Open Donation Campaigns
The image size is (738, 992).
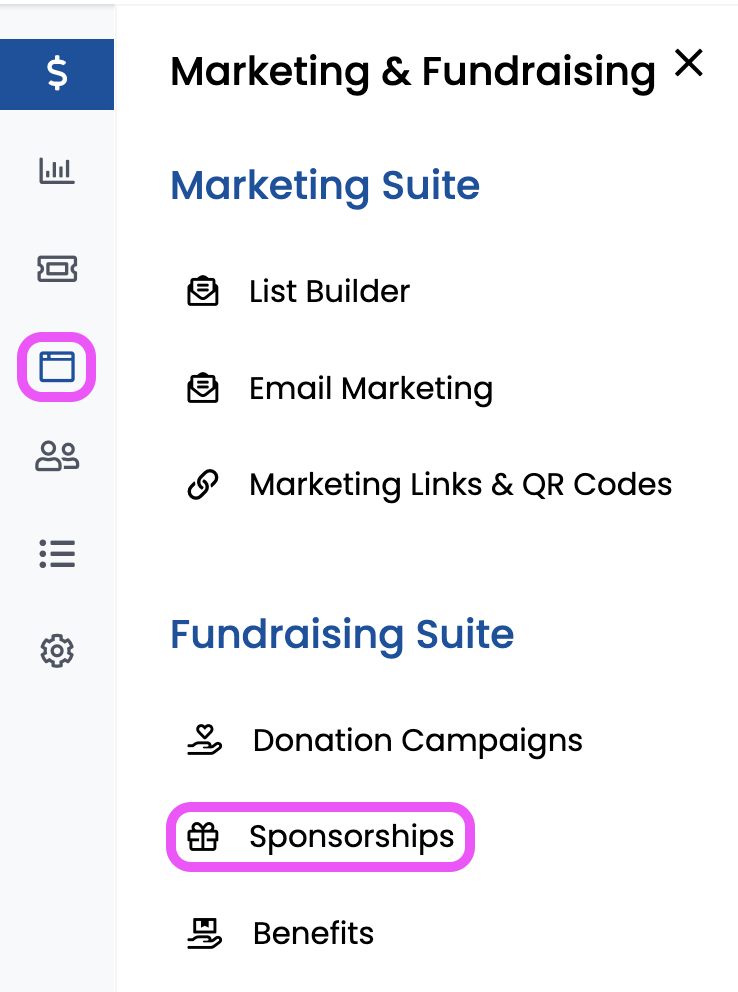coord(417,740)
